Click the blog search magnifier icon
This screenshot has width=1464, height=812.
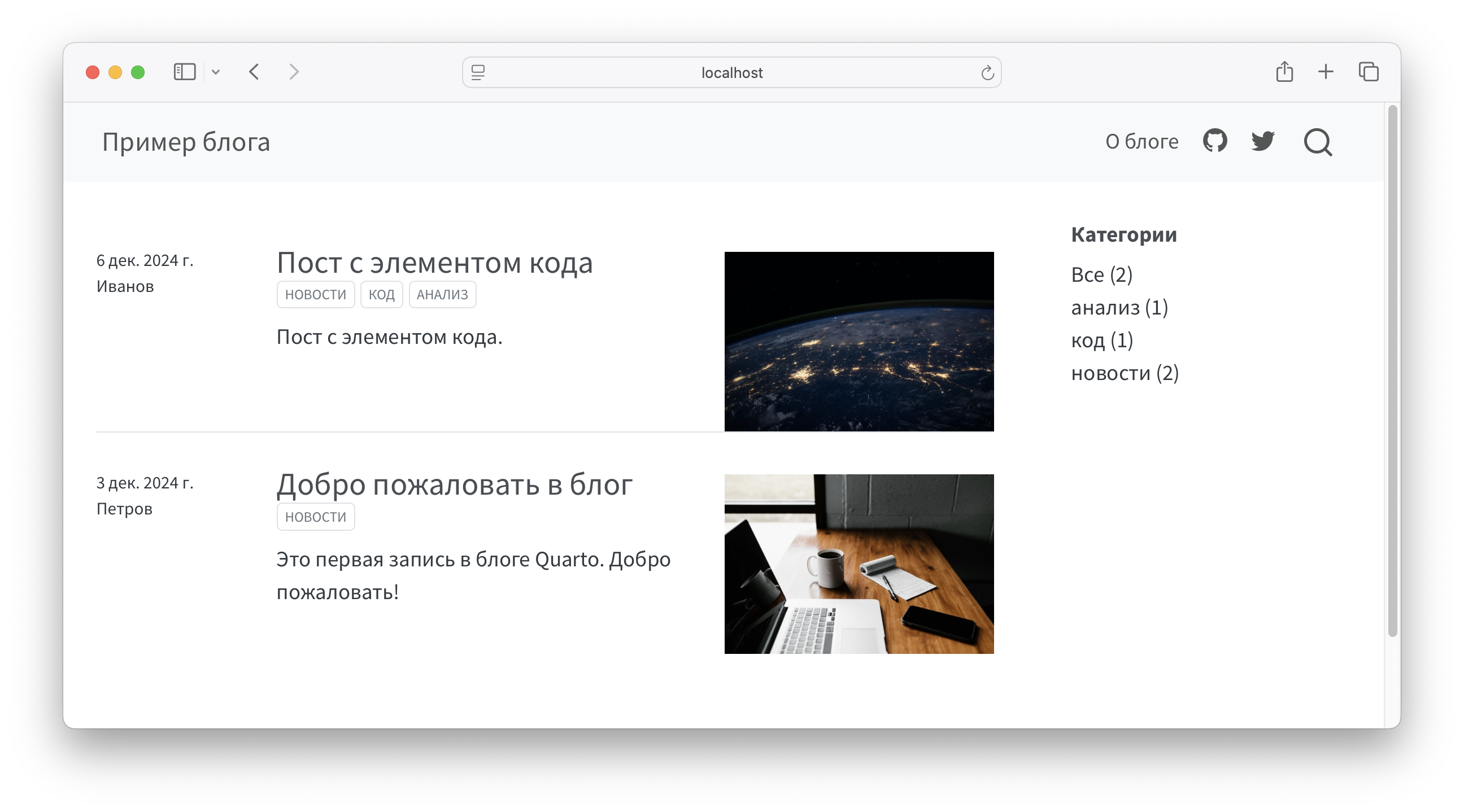[1317, 142]
